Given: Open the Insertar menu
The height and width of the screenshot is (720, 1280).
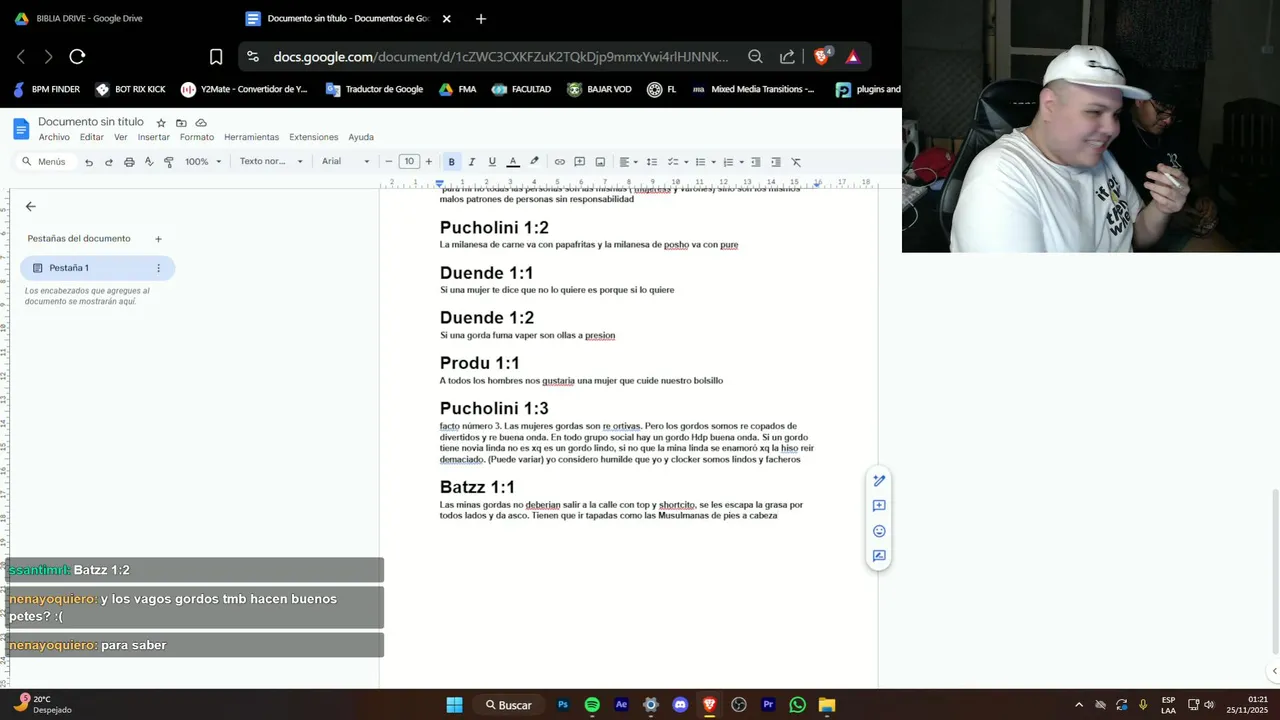Looking at the screenshot, I should (154, 137).
